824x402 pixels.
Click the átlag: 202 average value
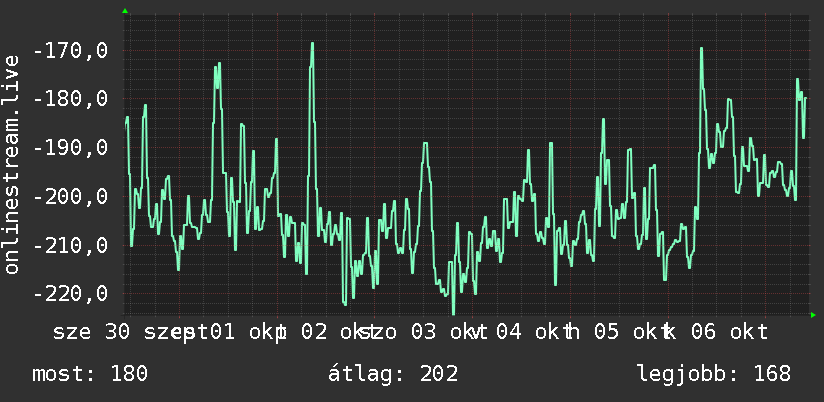[x=393, y=374]
